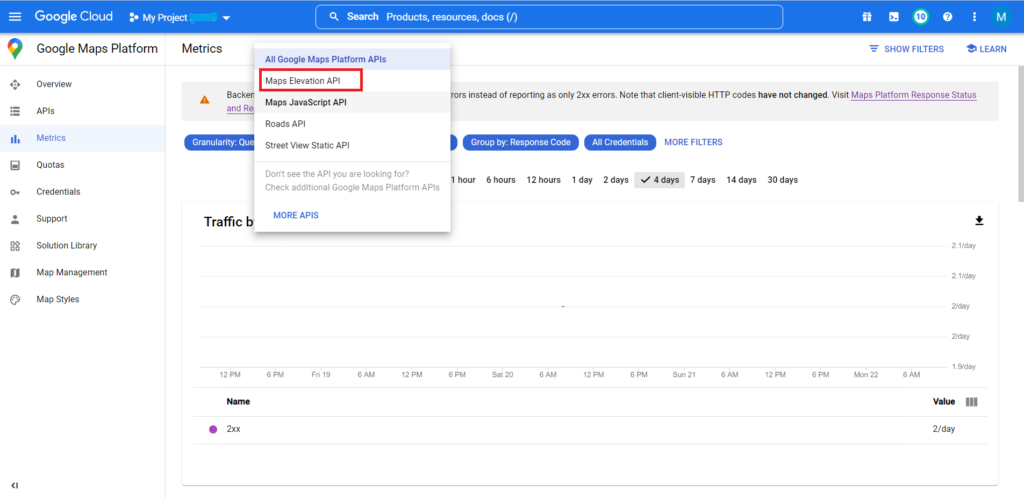Select Street View Static API option
The width and height of the screenshot is (1024, 498).
pyautogui.click(x=352, y=146)
